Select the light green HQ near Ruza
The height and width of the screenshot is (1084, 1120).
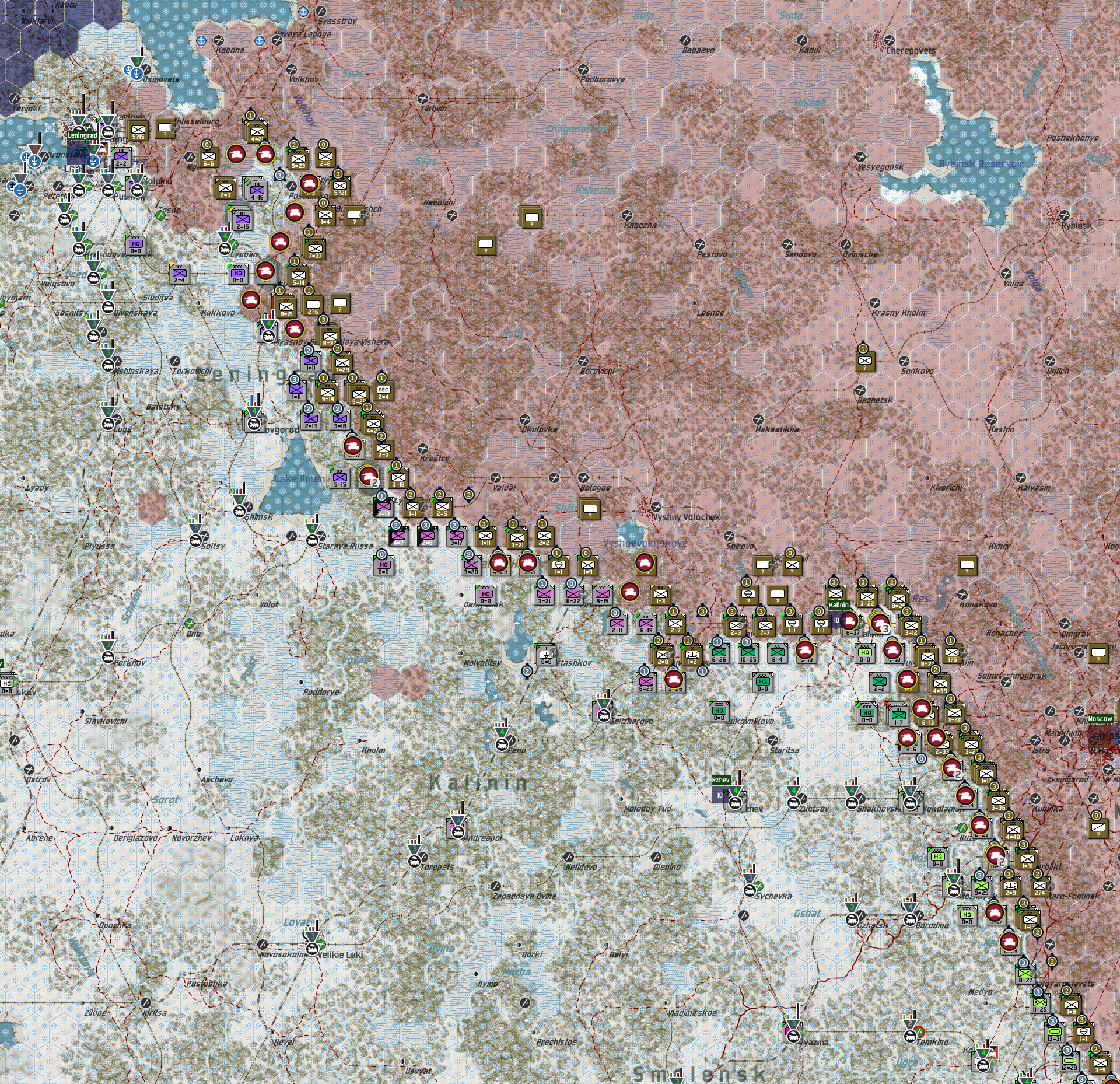point(937,858)
